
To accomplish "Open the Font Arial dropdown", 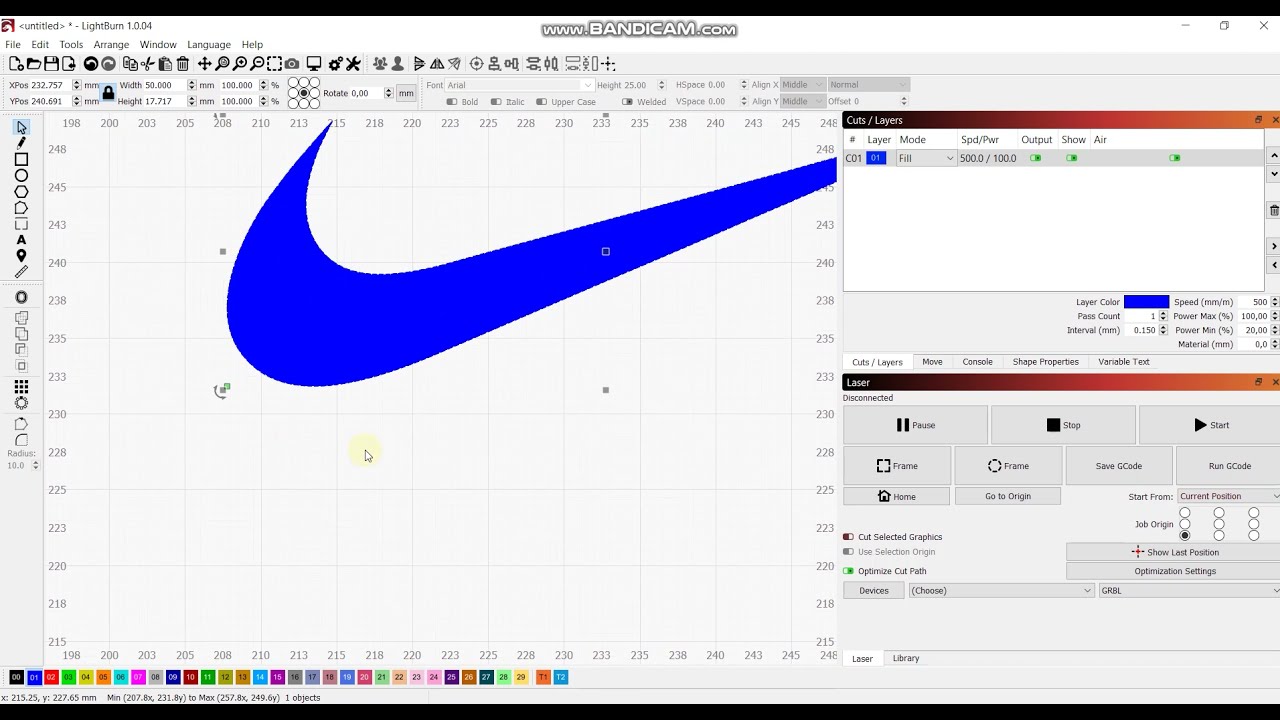I will pyautogui.click(x=518, y=85).
